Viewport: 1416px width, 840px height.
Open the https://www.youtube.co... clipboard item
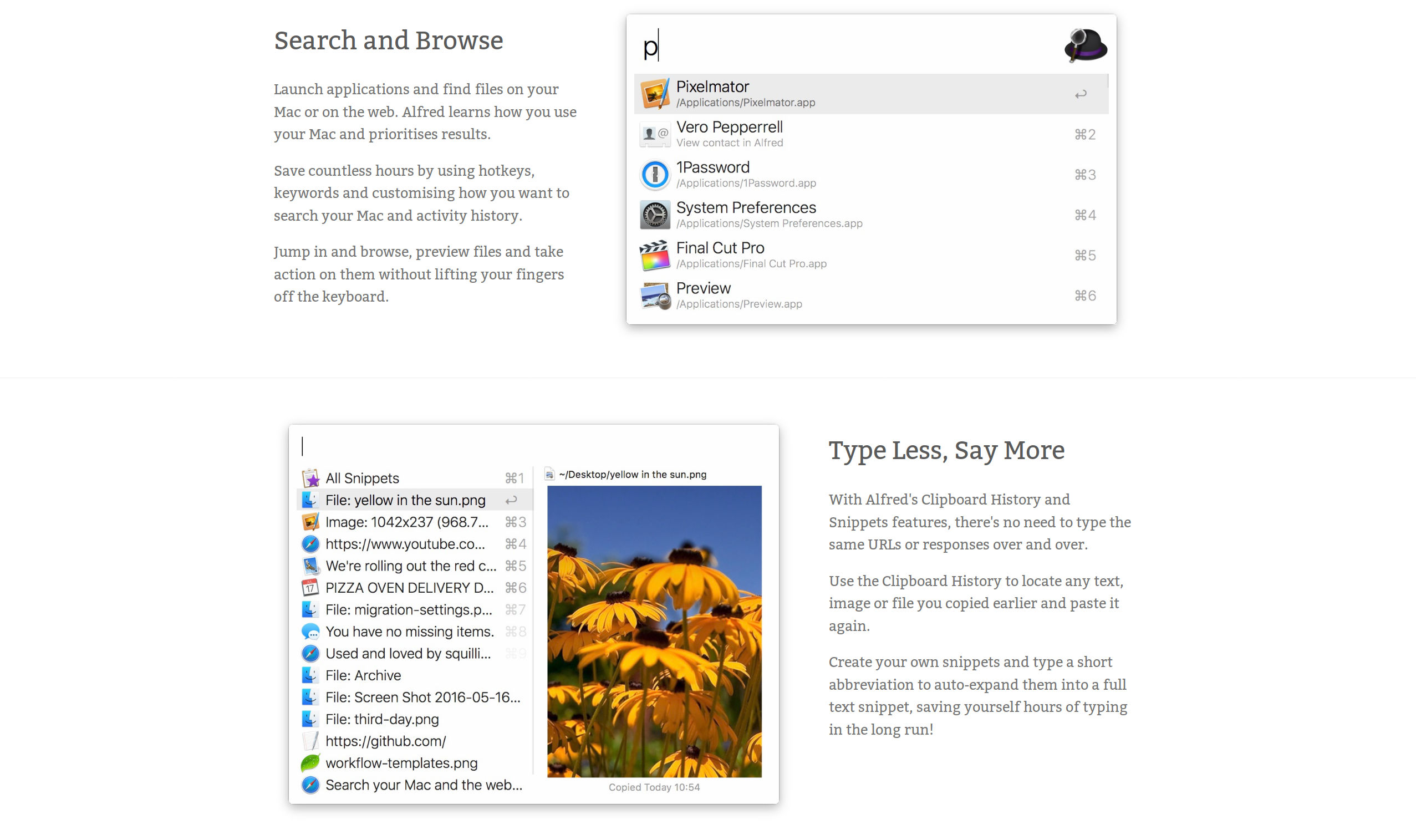pos(405,544)
